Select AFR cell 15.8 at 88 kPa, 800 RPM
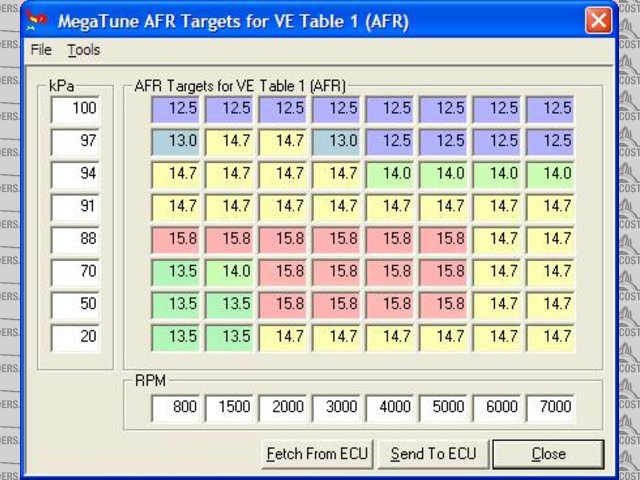 pyautogui.click(x=176, y=240)
